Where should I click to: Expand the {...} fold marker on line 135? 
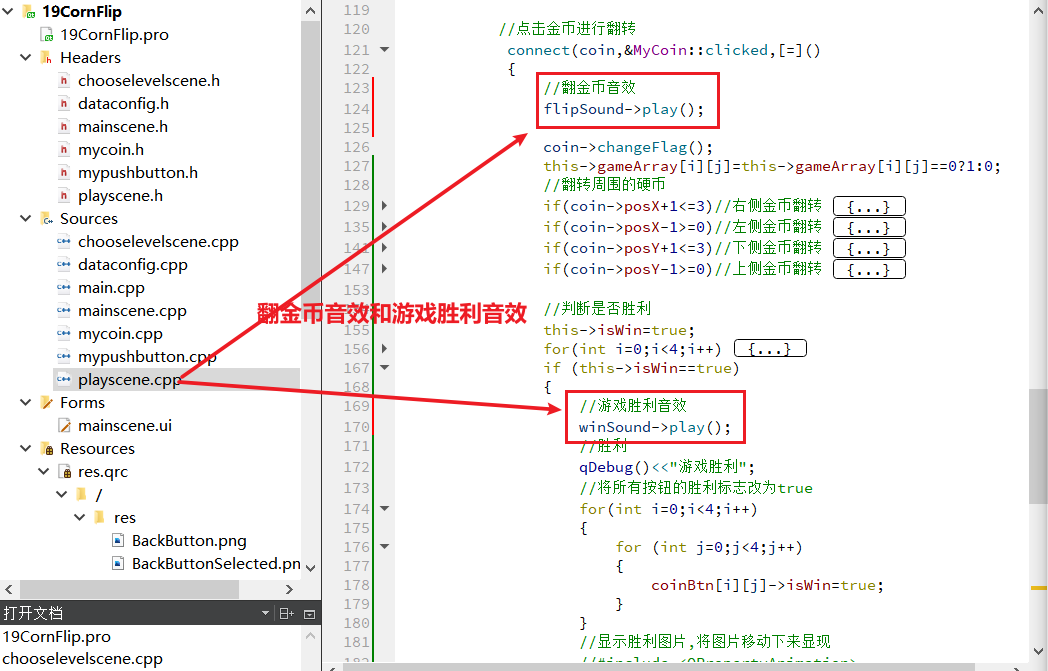[869, 227]
